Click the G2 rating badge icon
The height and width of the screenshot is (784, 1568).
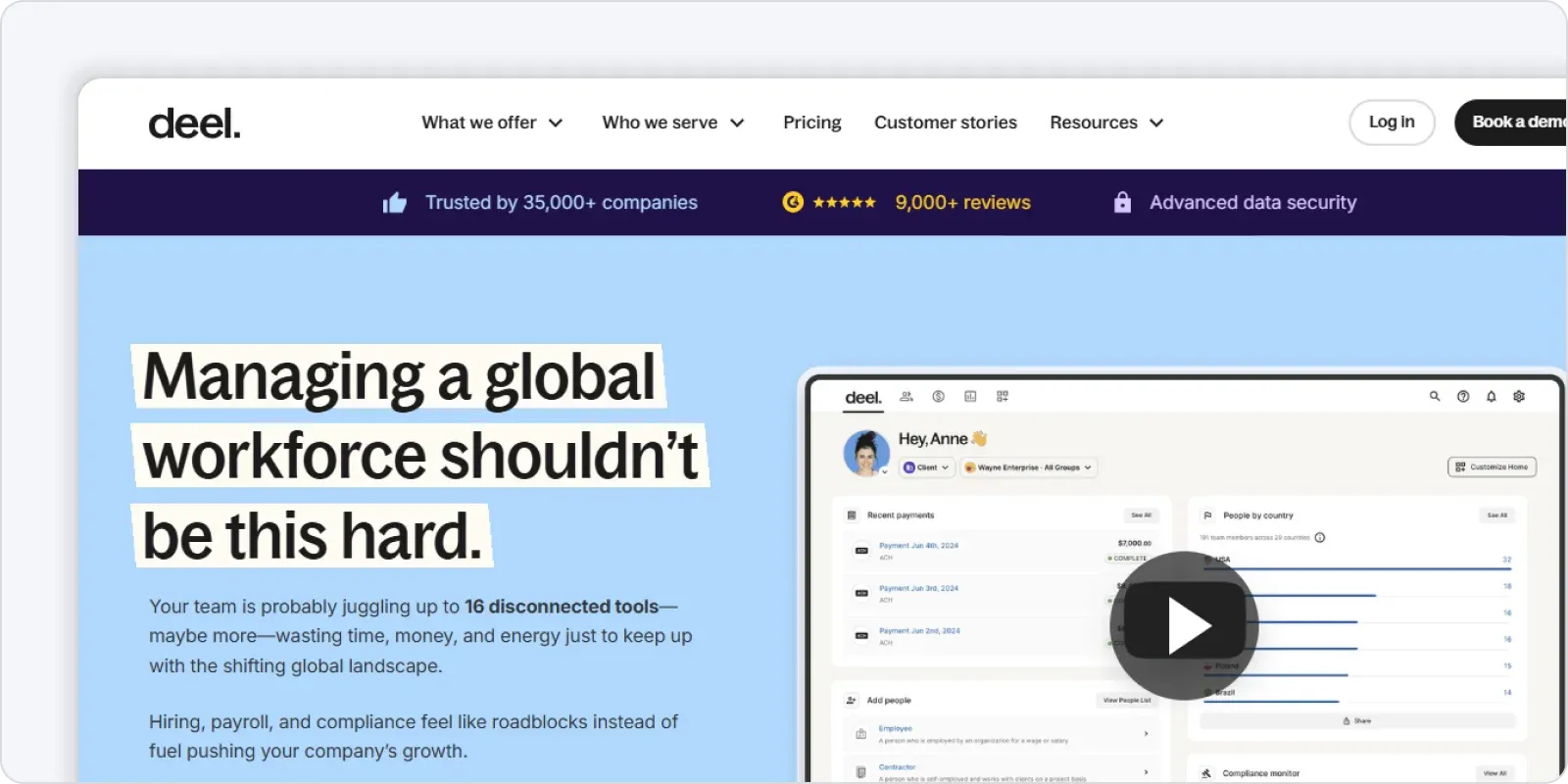click(x=793, y=203)
